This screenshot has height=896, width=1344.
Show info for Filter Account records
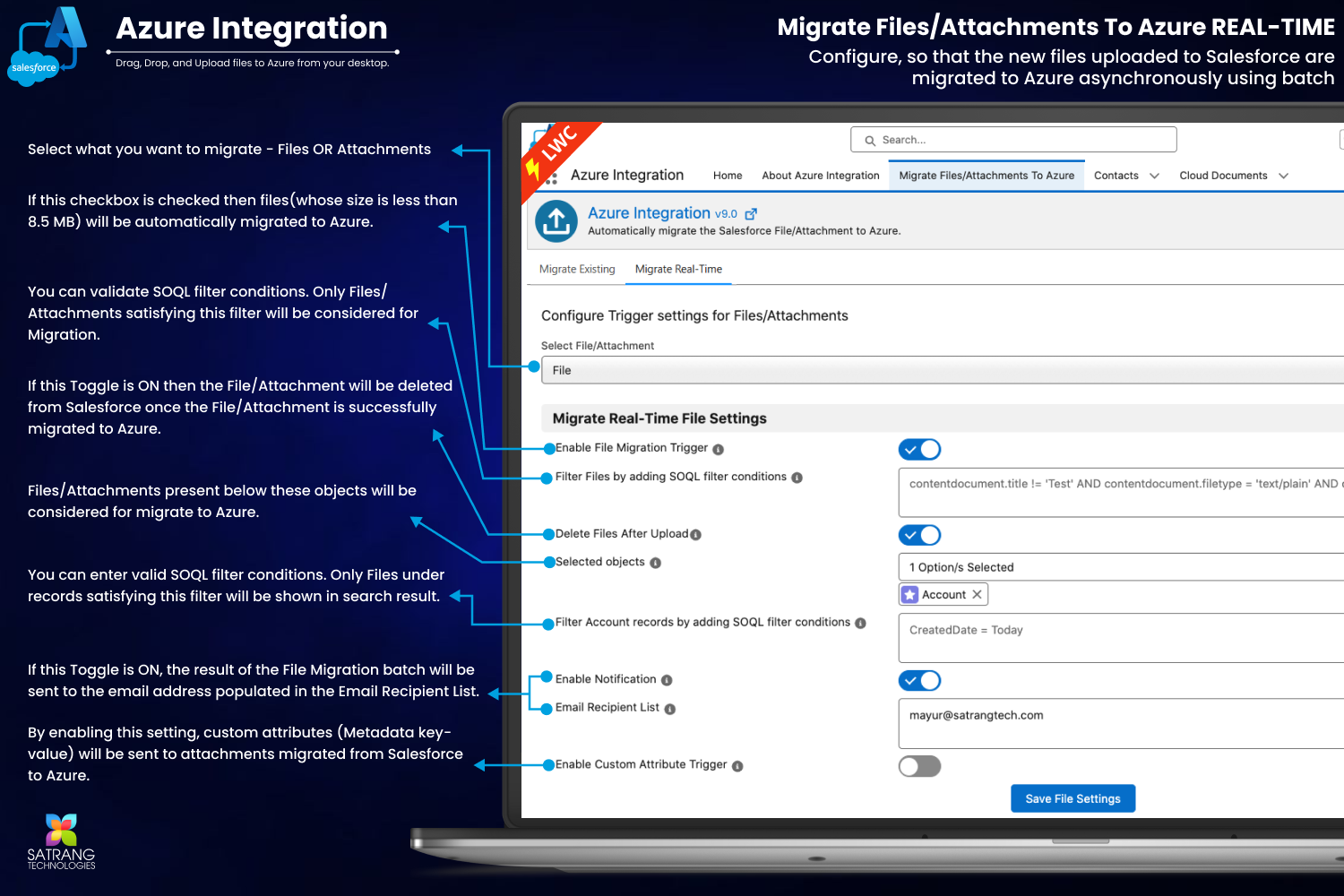coord(860,624)
